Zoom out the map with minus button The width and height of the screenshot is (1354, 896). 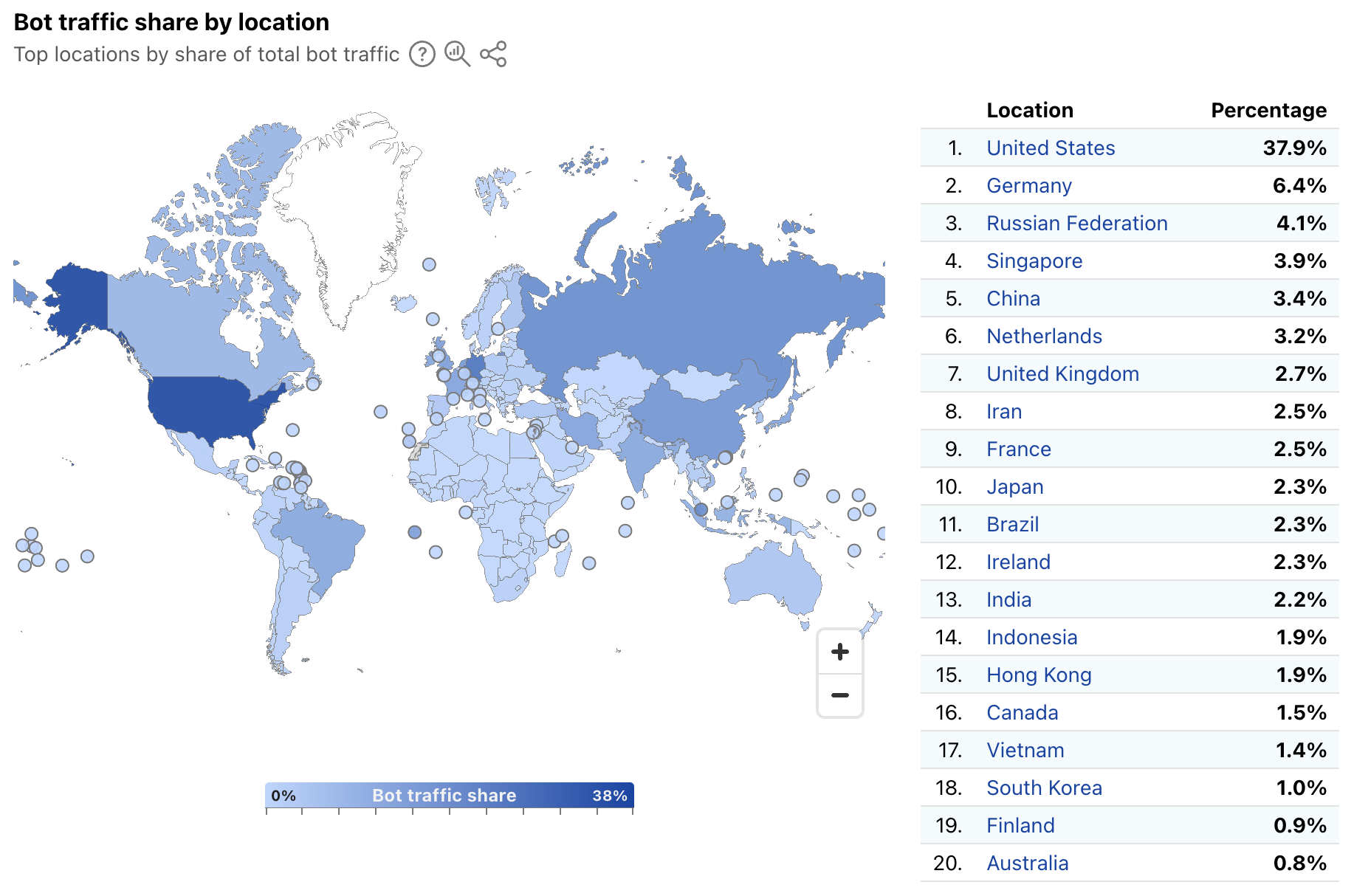tap(840, 695)
